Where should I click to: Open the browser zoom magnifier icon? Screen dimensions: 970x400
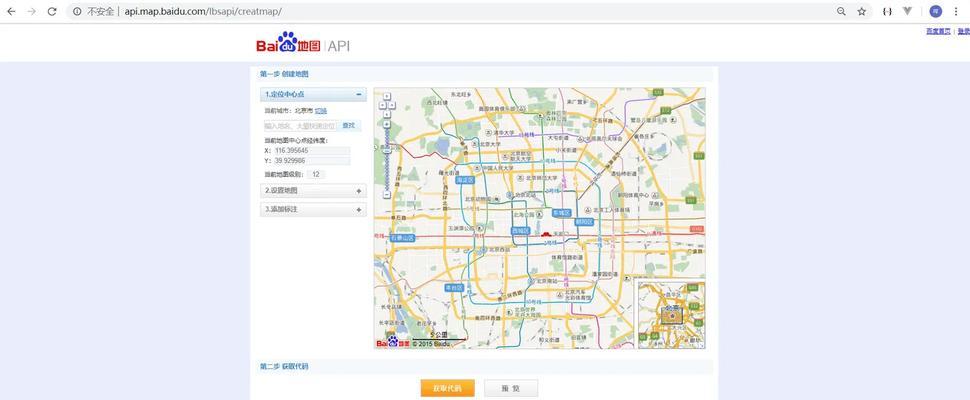pos(841,11)
